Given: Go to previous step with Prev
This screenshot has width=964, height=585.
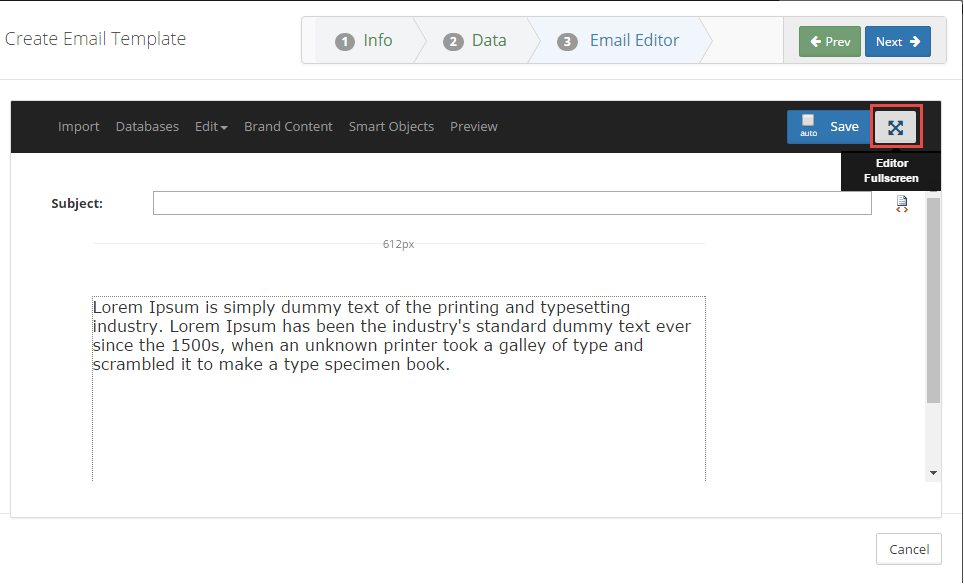Looking at the screenshot, I should (829, 42).
